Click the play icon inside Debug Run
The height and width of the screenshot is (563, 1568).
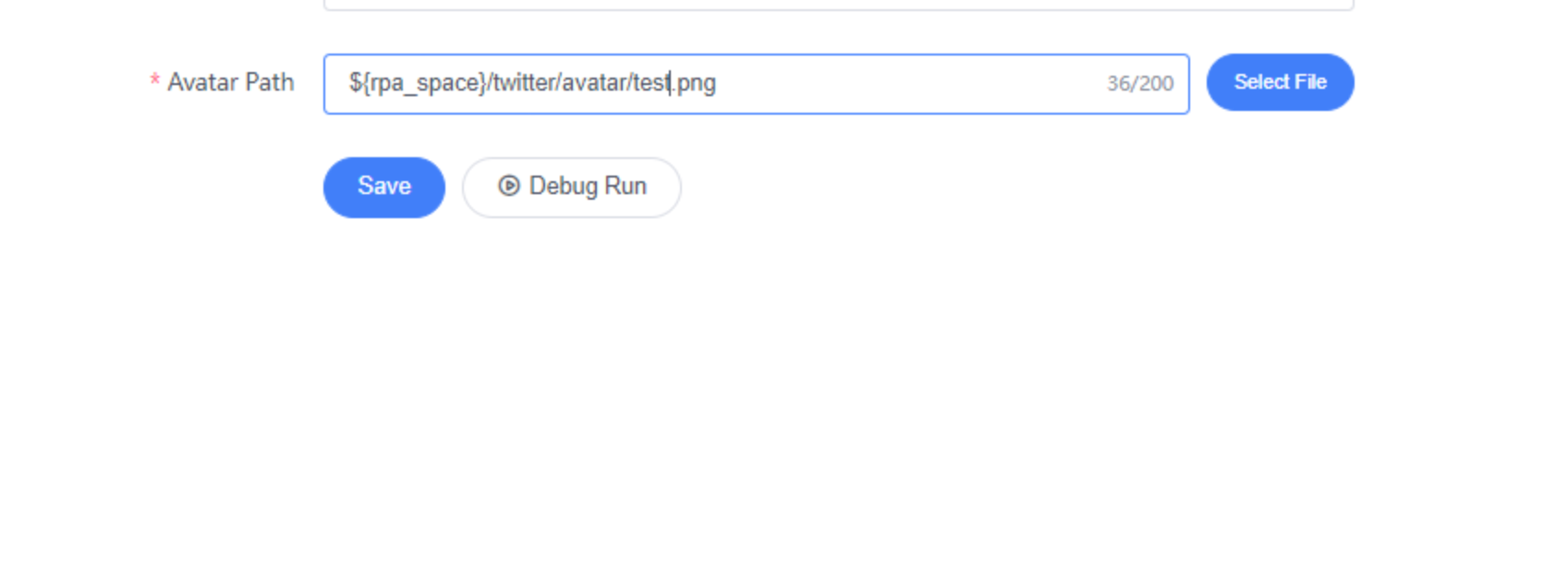[x=508, y=186]
